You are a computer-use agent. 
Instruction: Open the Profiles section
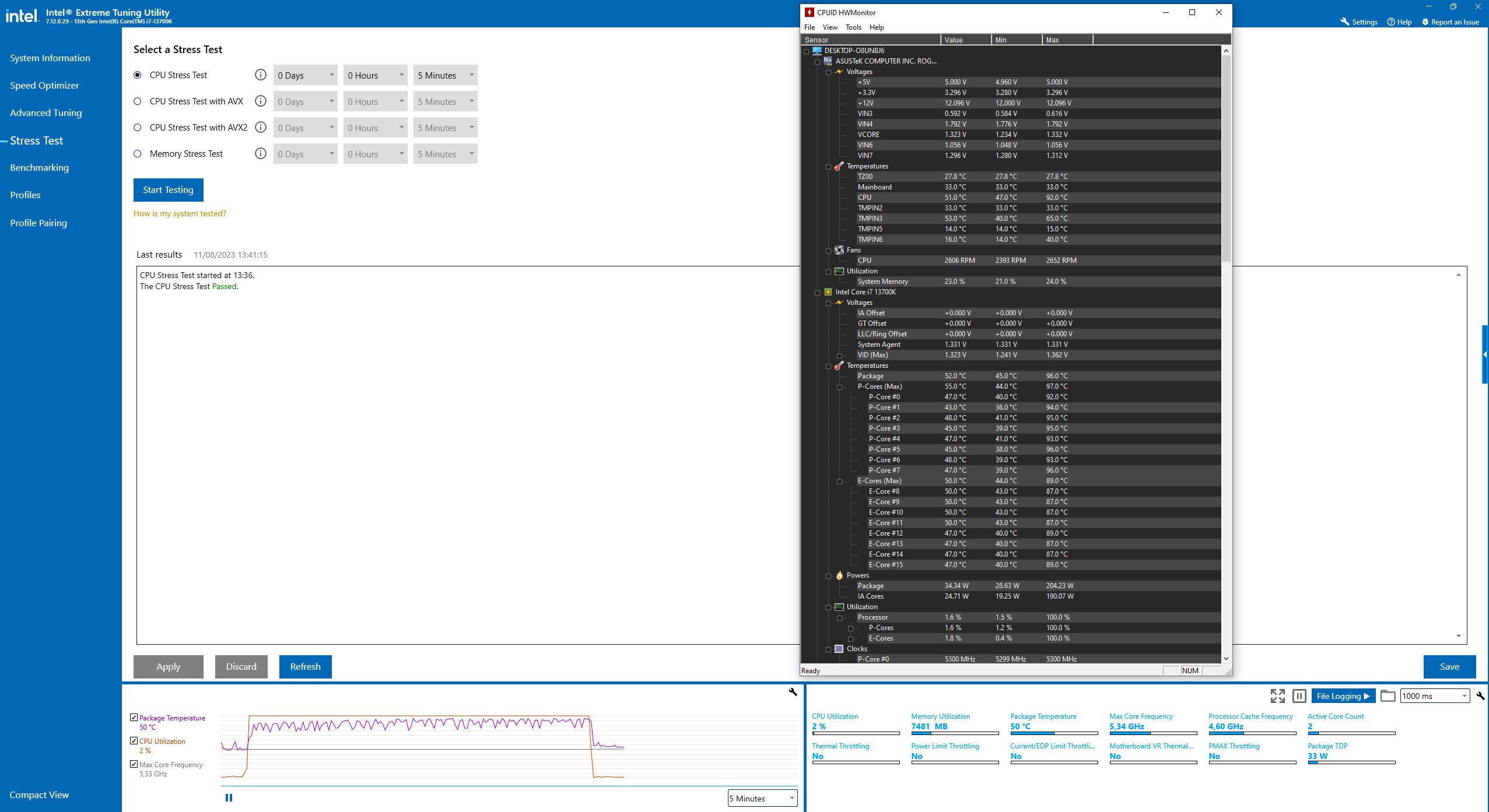click(25, 195)
